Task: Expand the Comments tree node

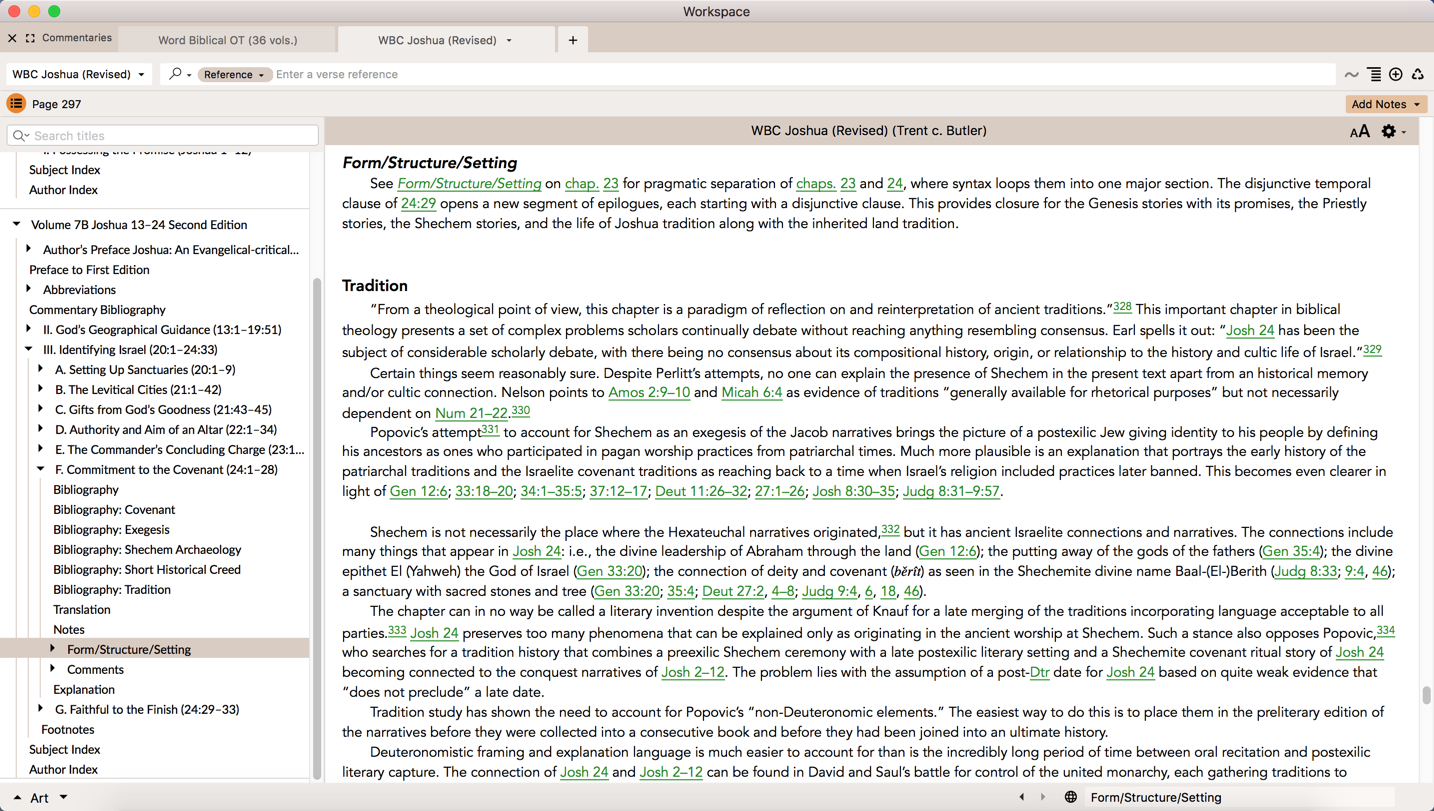Action: pyautogui.click(x=52, y=669)
